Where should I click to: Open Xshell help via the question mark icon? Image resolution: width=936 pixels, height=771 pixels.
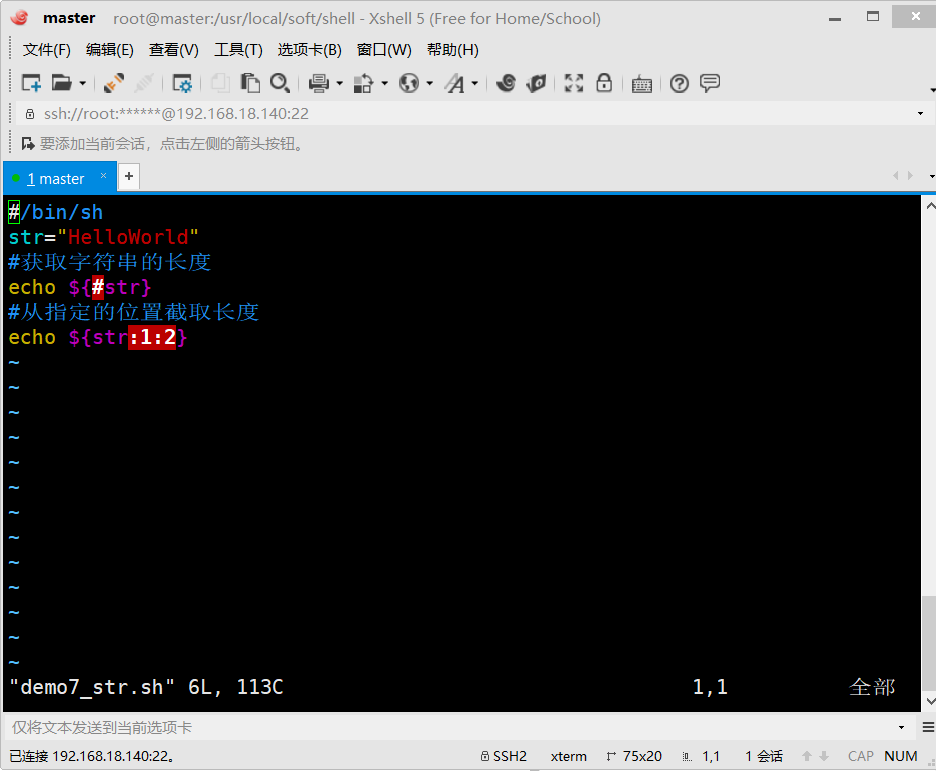point(679,83)
